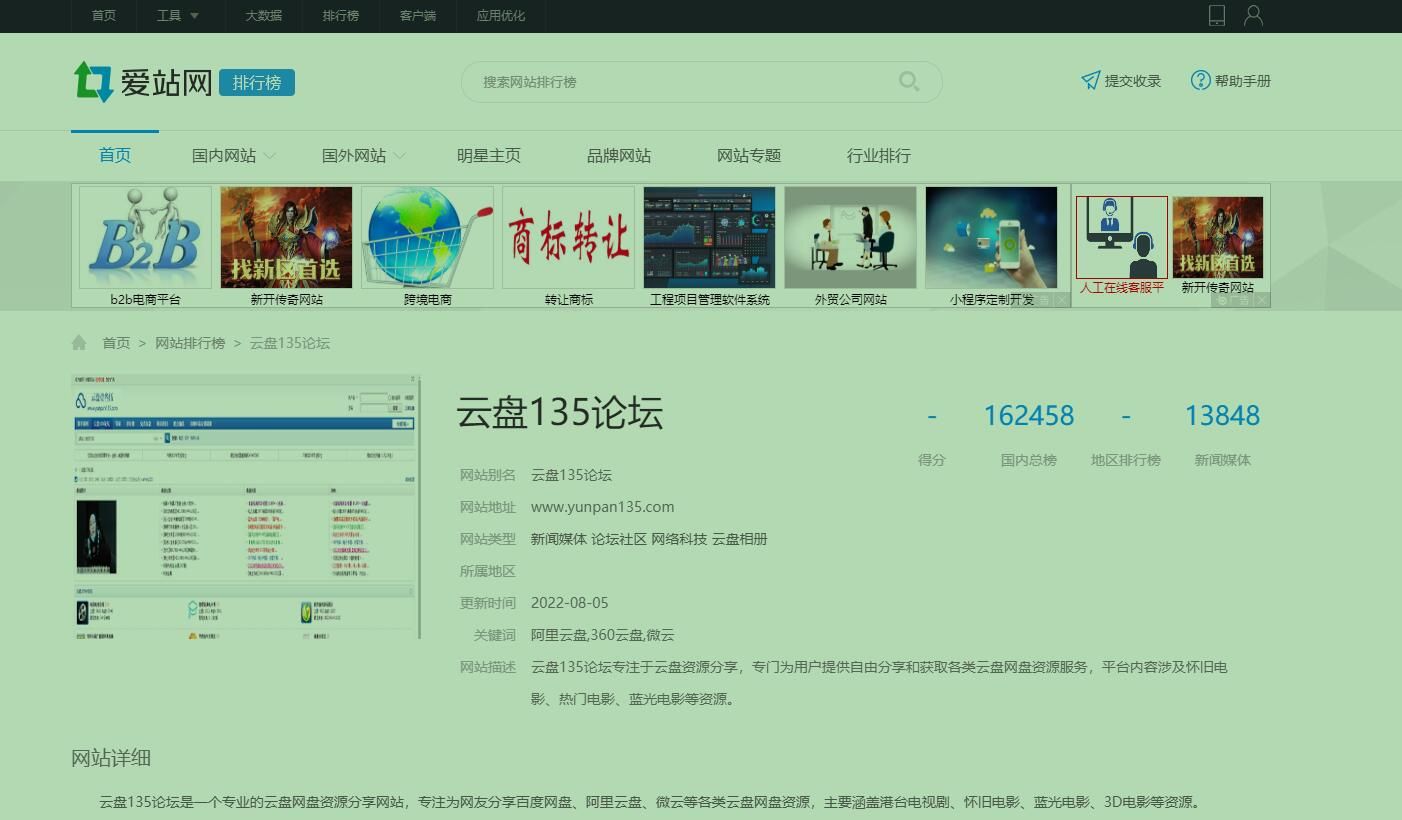The image size is (1402, 820).
Task: Click the breadcrumb home icon
Action: (79, 343)
